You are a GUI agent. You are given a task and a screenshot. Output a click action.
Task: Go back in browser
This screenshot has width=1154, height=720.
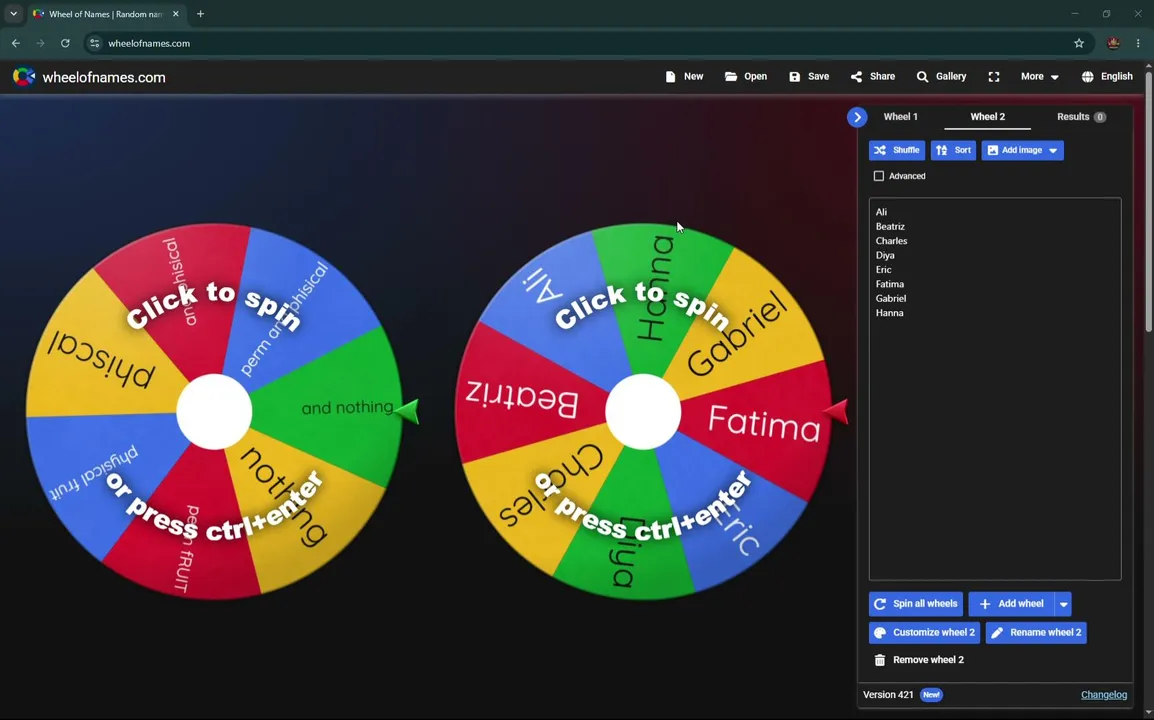tap(15, 43)
